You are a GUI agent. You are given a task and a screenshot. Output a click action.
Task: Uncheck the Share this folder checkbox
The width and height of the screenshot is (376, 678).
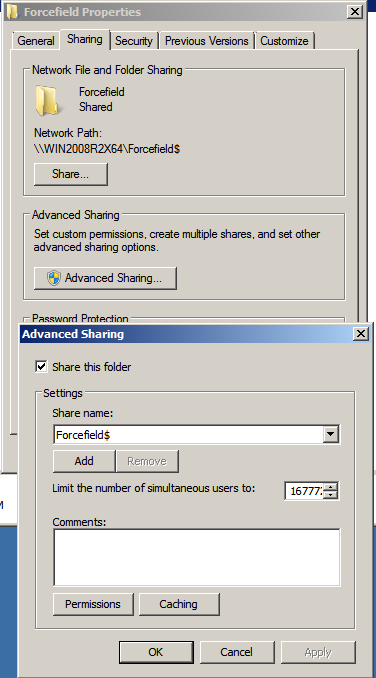coord(41,367)
